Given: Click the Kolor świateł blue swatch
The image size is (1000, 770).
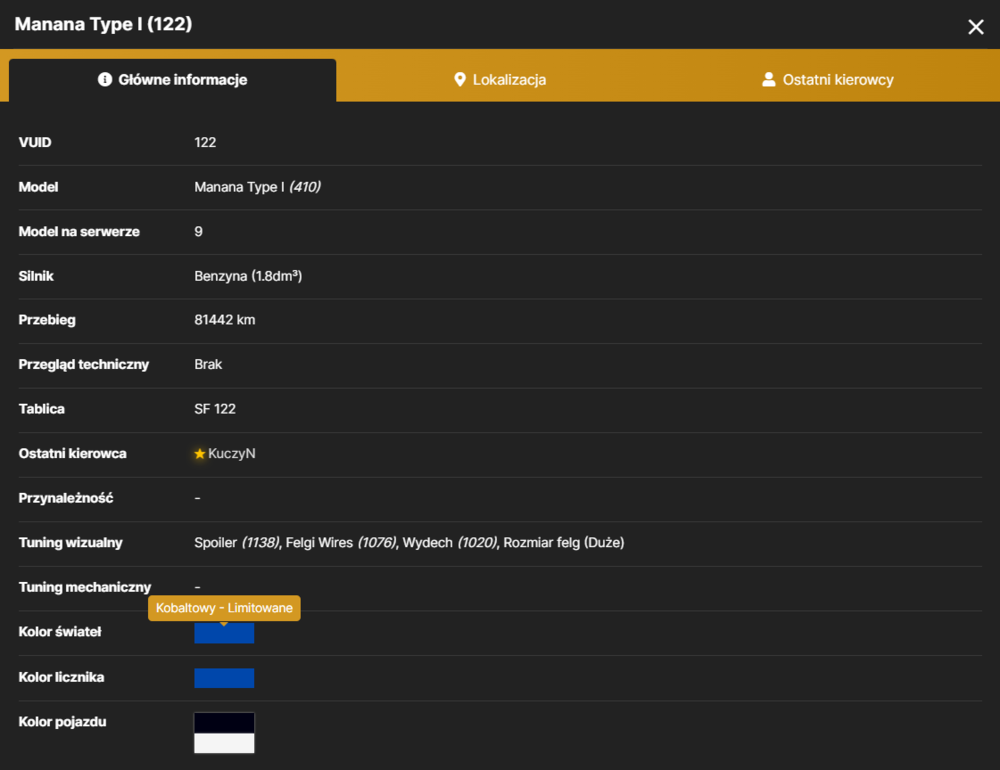Looking at the screenshot, I should pos(224,633).
